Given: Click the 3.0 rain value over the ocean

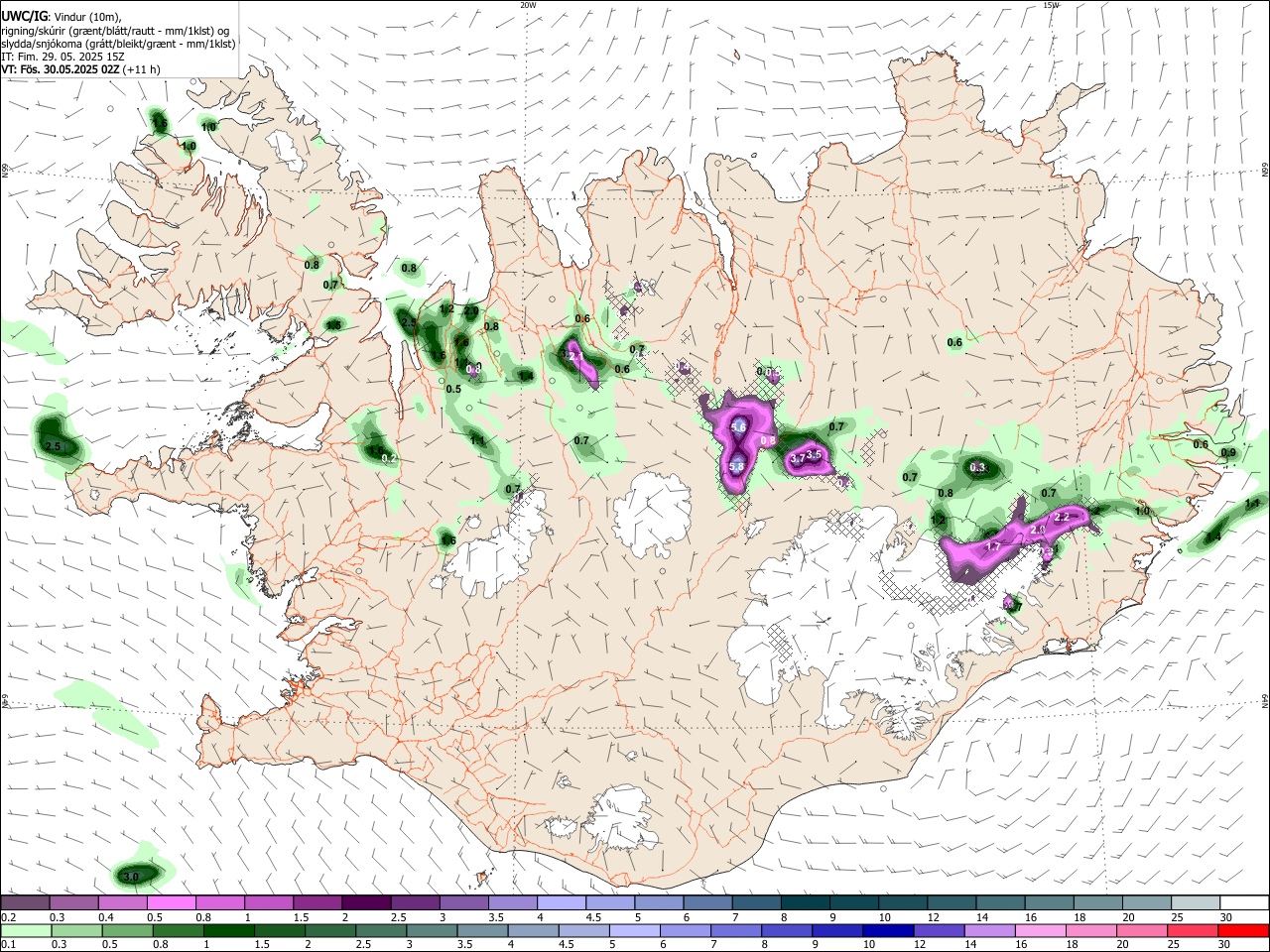Looking at the screenshot, I should tap(131, 877).
